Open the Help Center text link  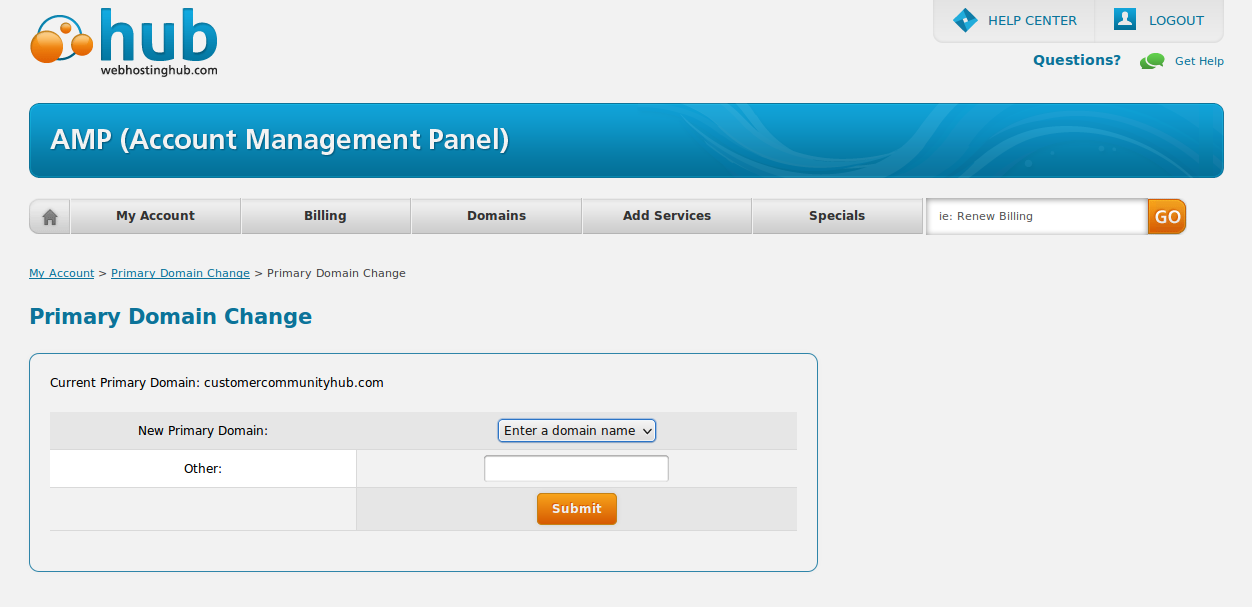1032,20
